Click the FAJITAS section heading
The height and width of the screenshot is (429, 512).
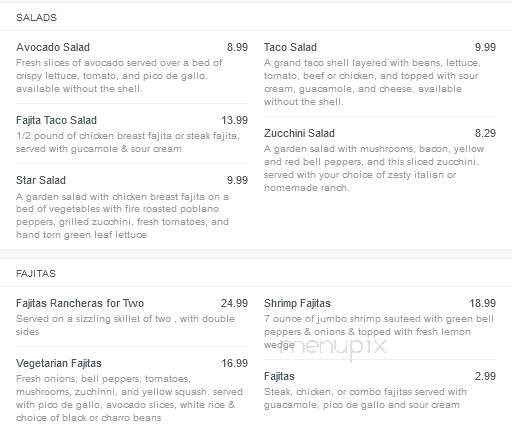[x=36, y=274]
